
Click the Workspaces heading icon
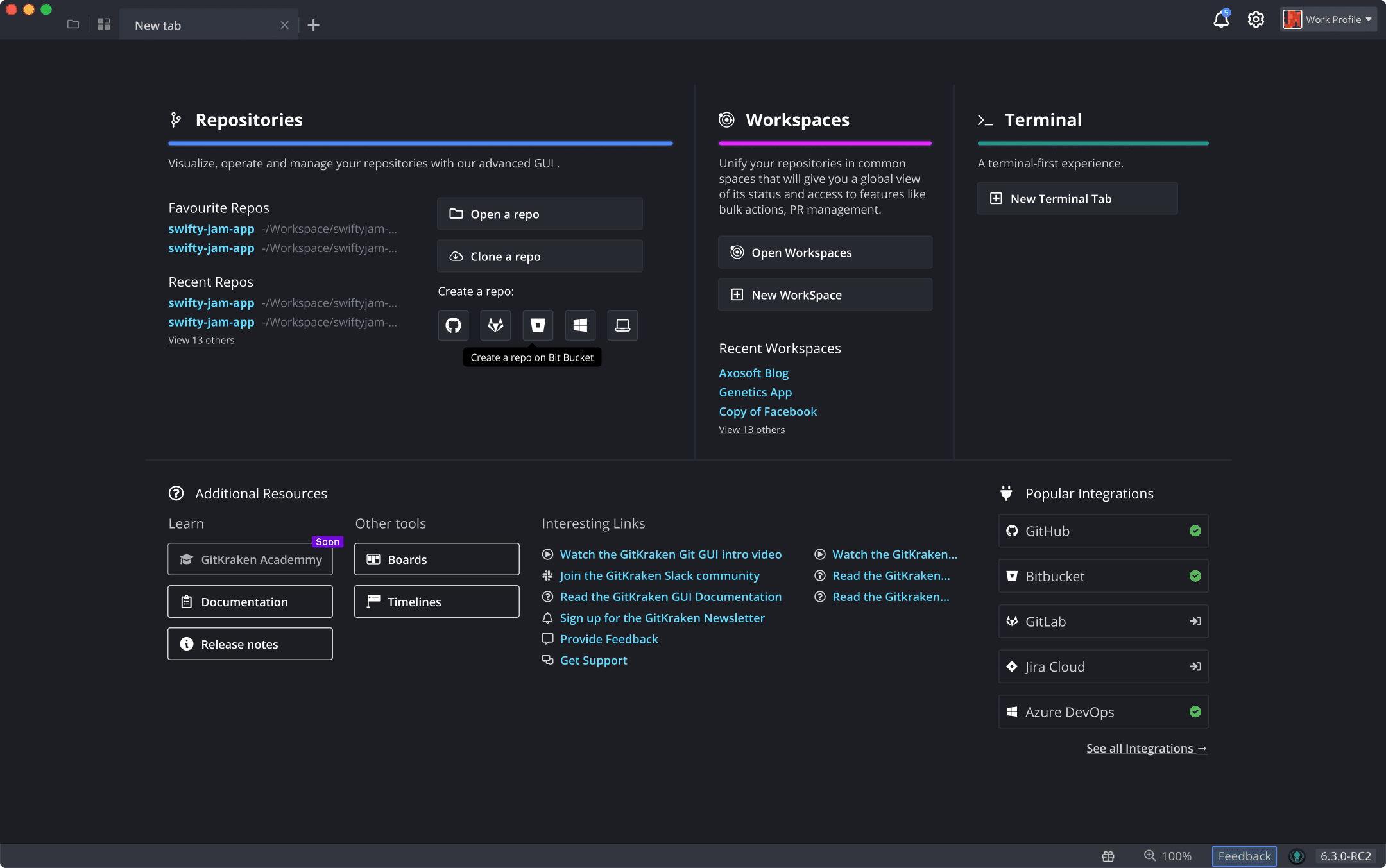(726, 119)
